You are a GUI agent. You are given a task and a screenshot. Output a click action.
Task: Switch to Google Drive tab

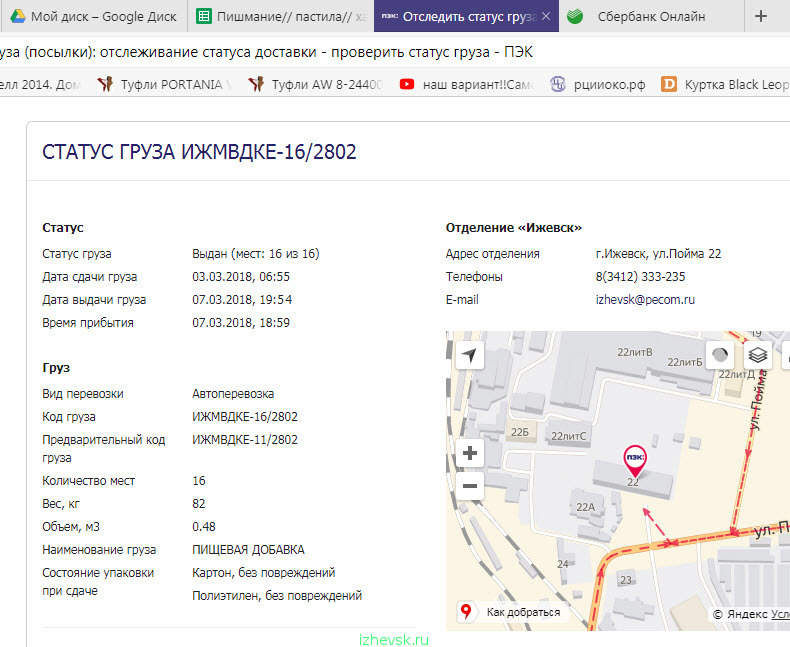(94, 17)
